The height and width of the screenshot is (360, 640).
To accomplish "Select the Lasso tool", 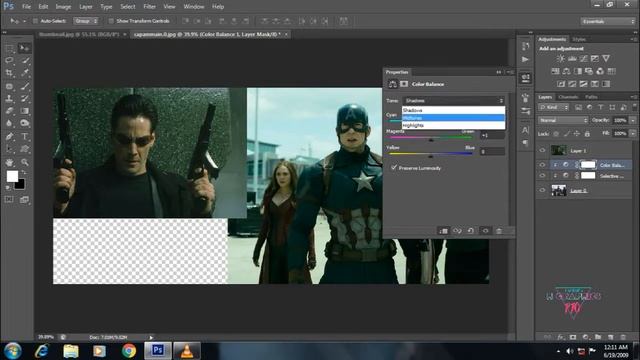I will 9,60.
